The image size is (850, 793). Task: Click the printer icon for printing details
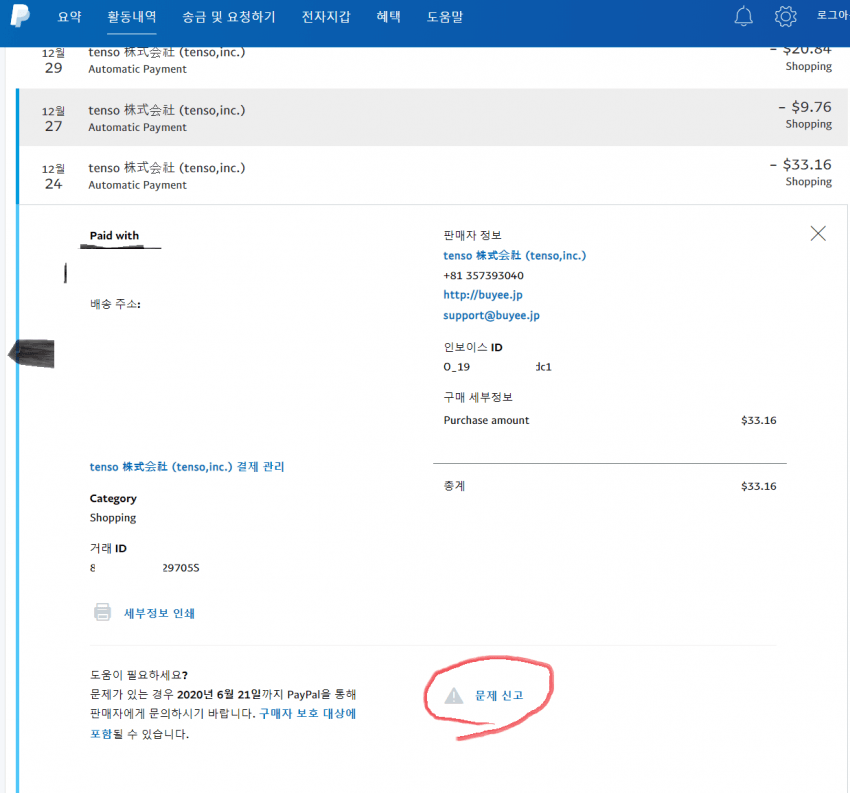(102, 612)
